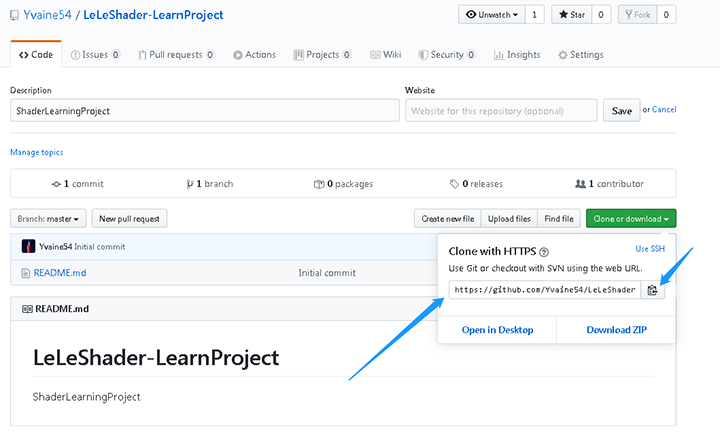Click Find file button
Viewport: 720px width, 446px height.
559,219
